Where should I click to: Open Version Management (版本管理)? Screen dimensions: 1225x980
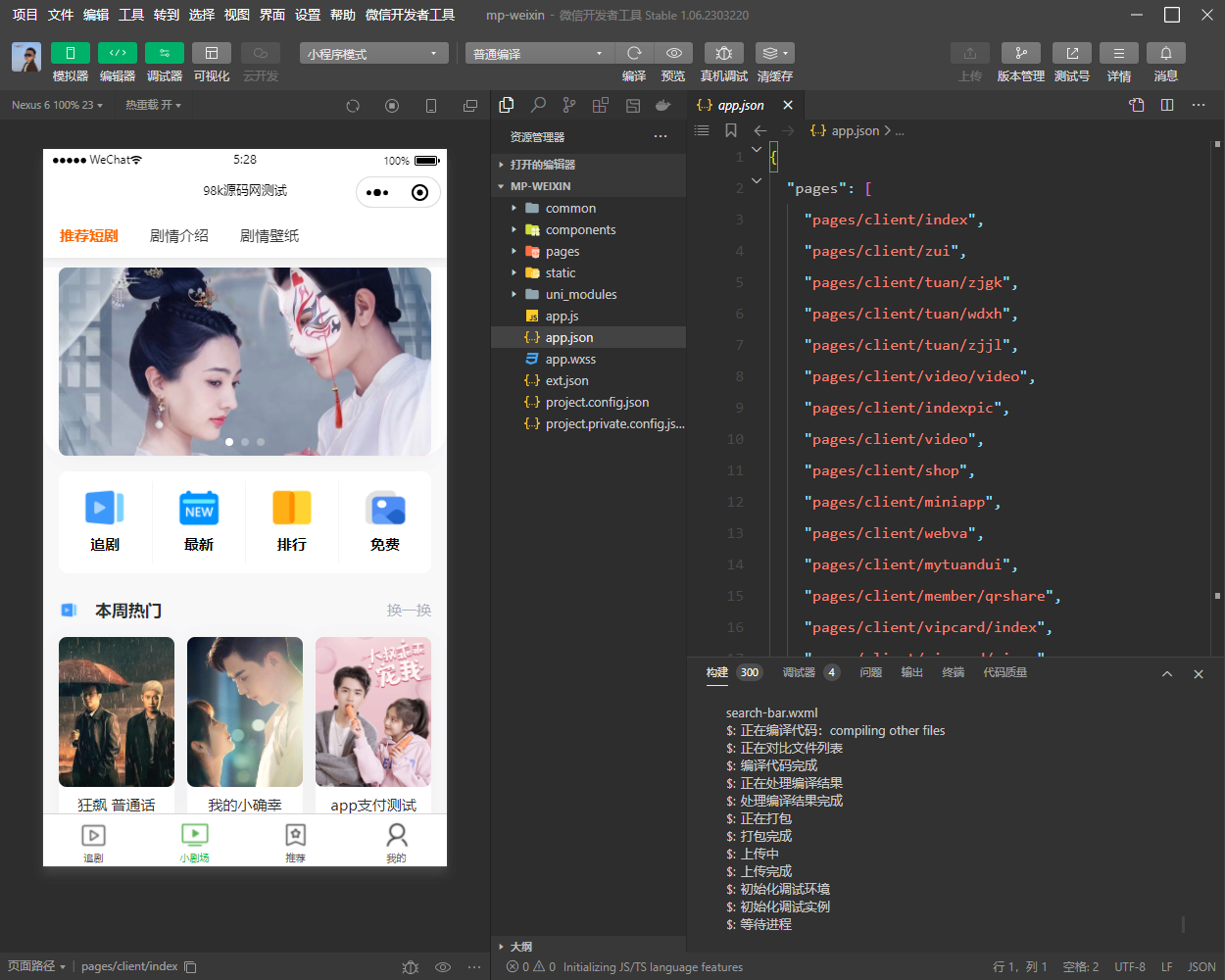[x=1020, y=53]
